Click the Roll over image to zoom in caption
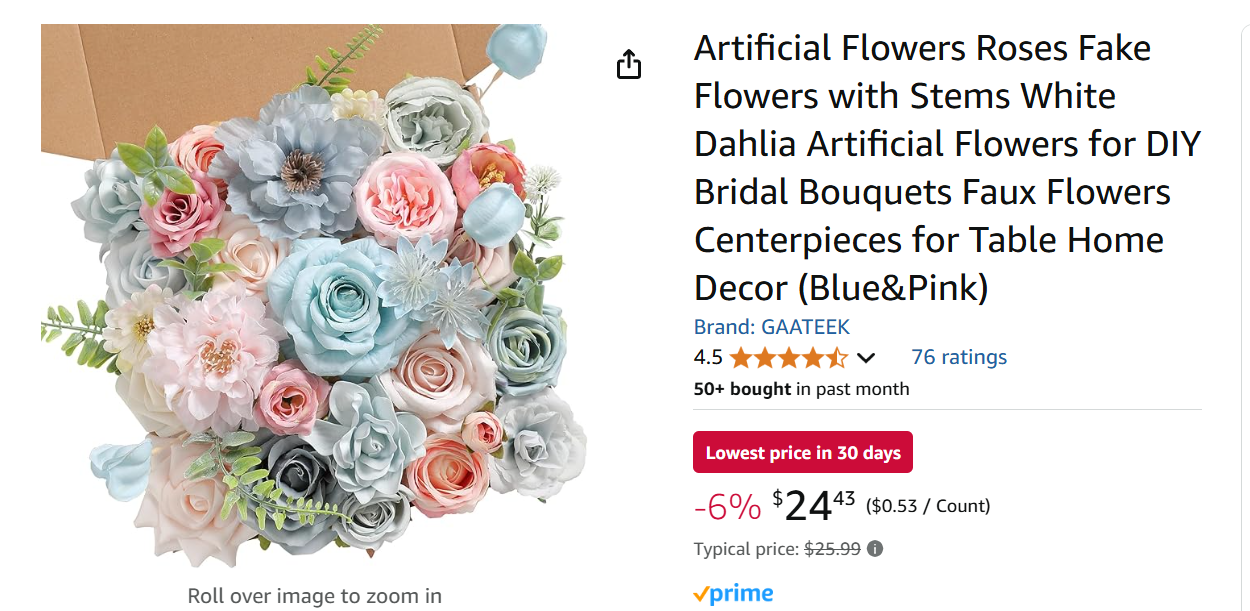 click(x=314, y=596)
